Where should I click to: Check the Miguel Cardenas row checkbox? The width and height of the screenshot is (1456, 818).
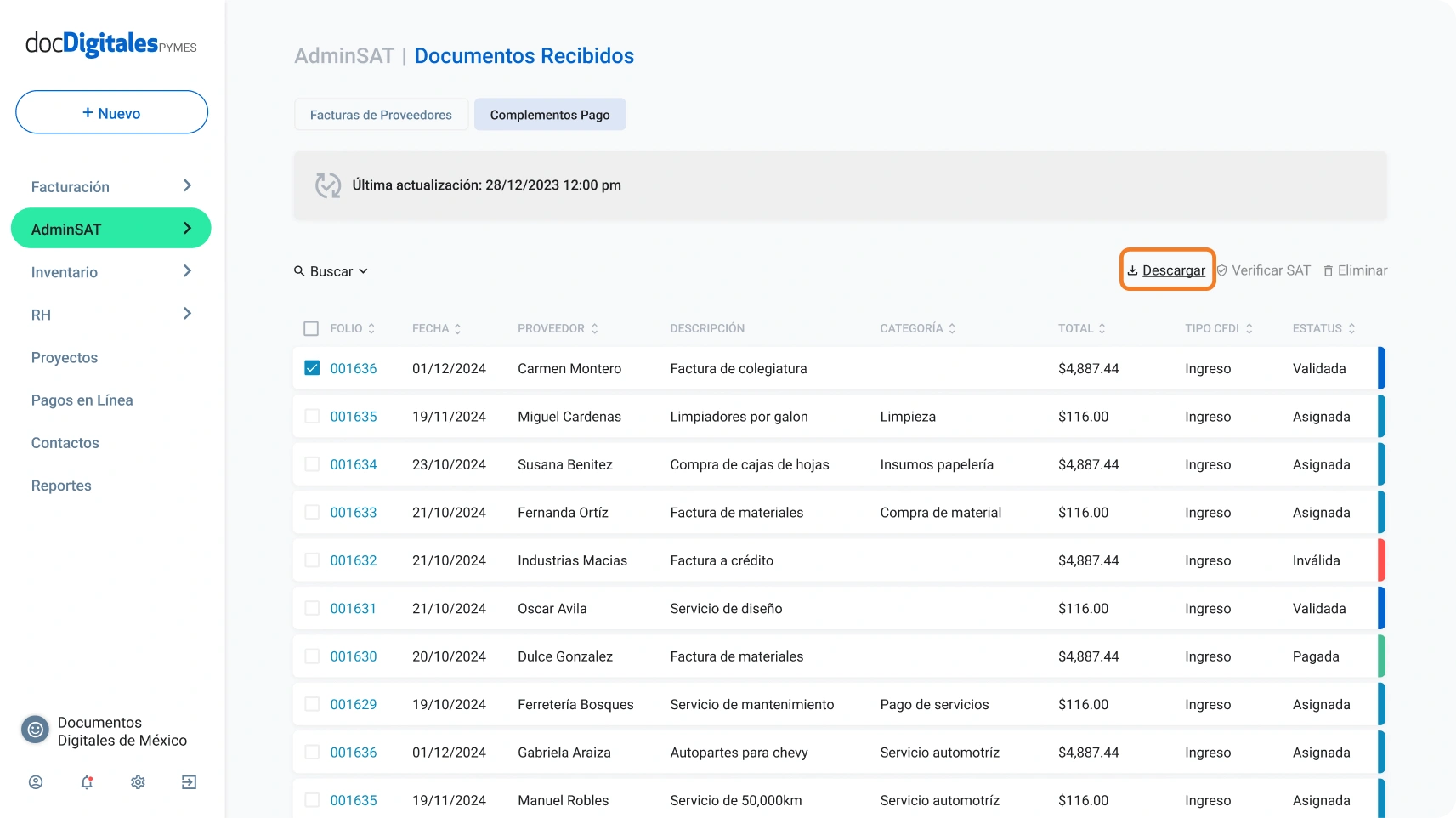point(312,417)
